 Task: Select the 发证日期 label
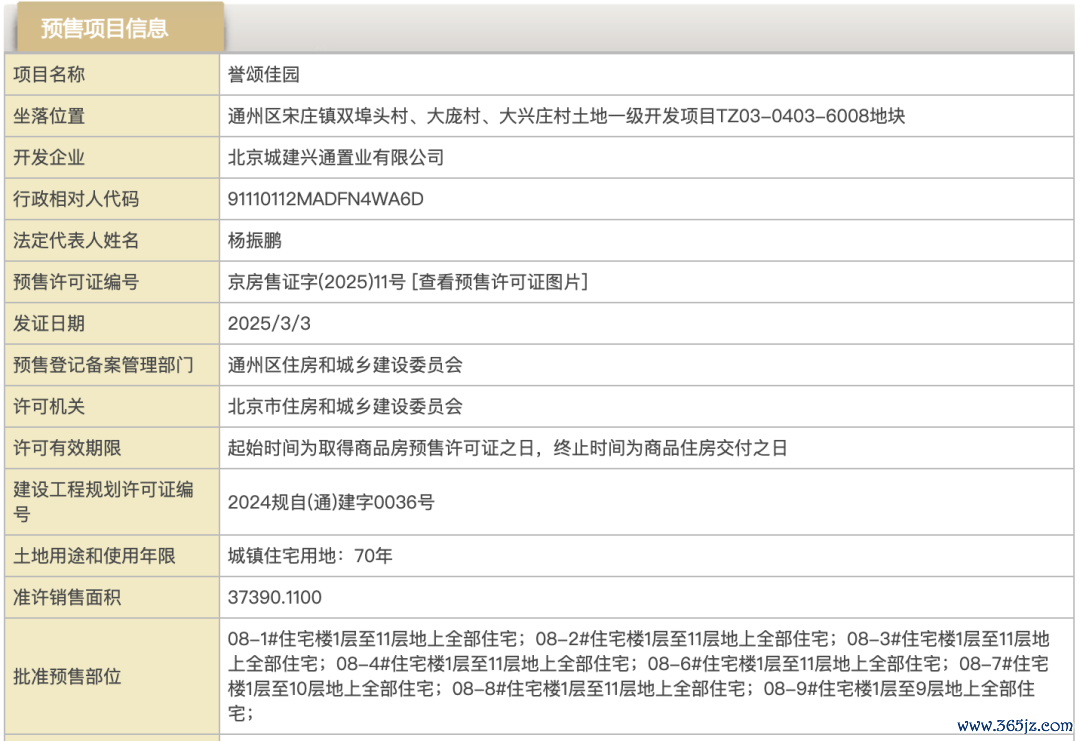49,323
